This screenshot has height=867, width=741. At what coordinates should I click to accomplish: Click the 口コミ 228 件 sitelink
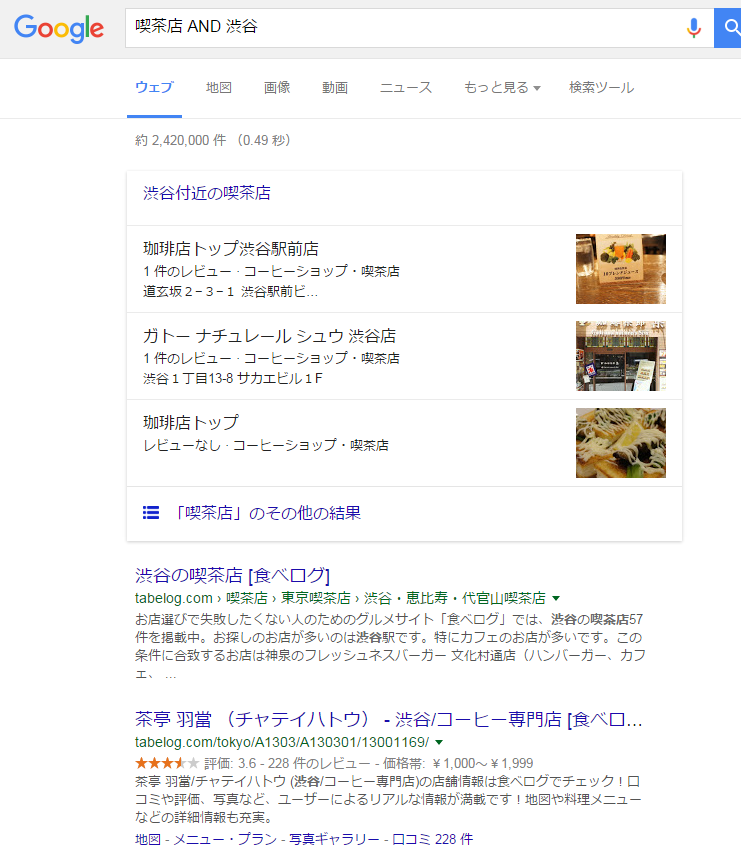pos(432,839)
